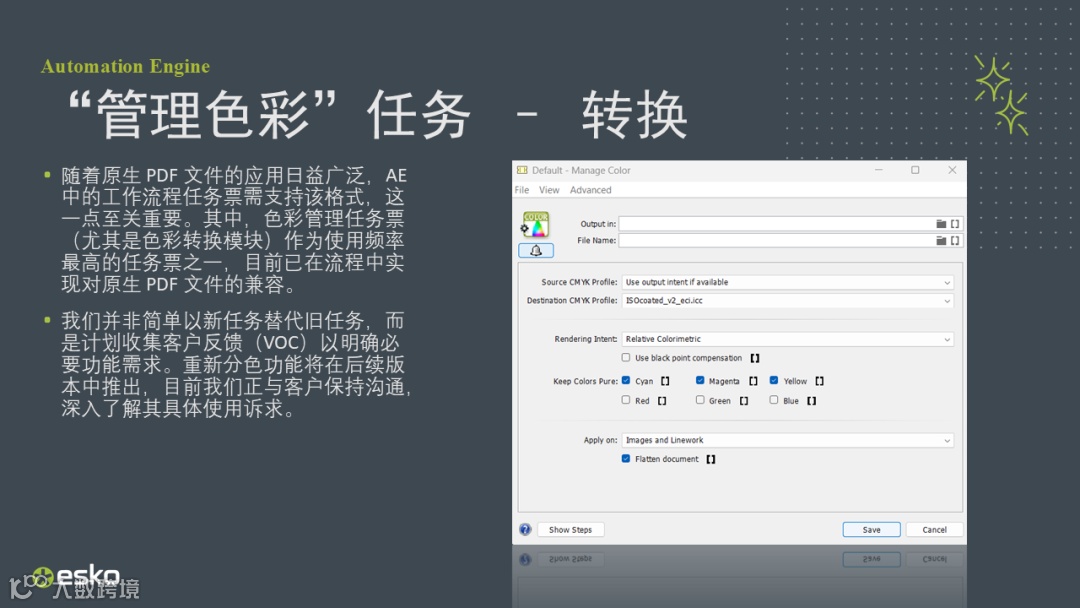
Task: Click the Source CMYK Profile label
Action: click(579, 282)
